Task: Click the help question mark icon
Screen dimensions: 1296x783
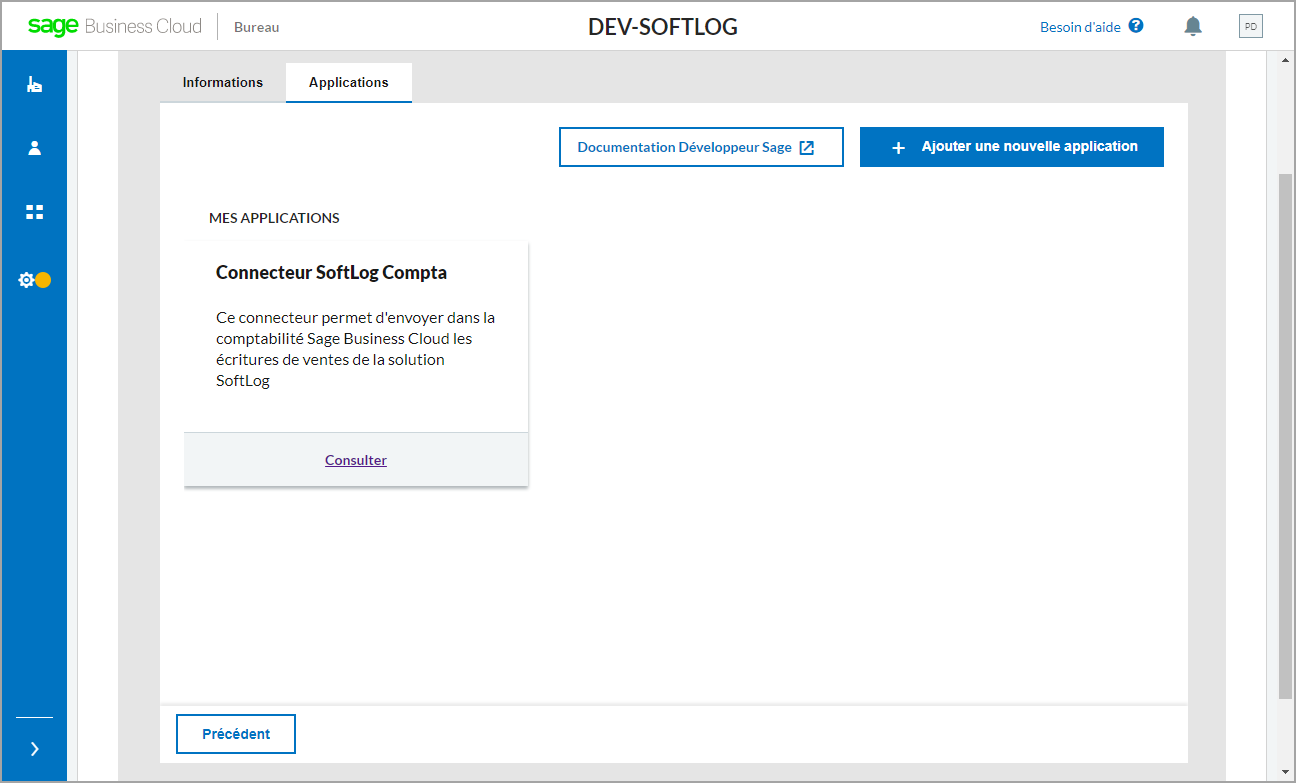Action: coord(1136,26)
